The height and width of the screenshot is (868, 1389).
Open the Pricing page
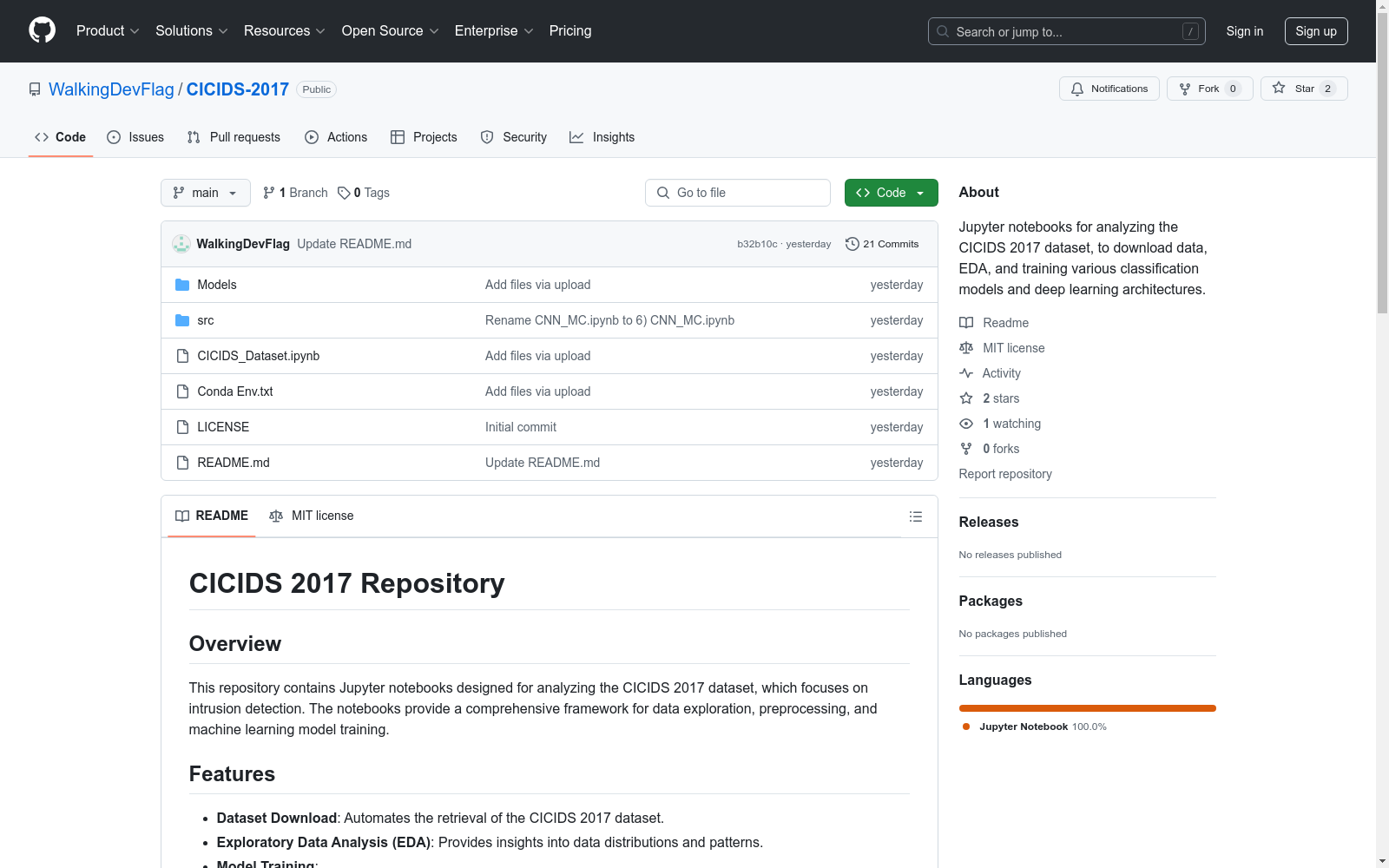[570, 30]
